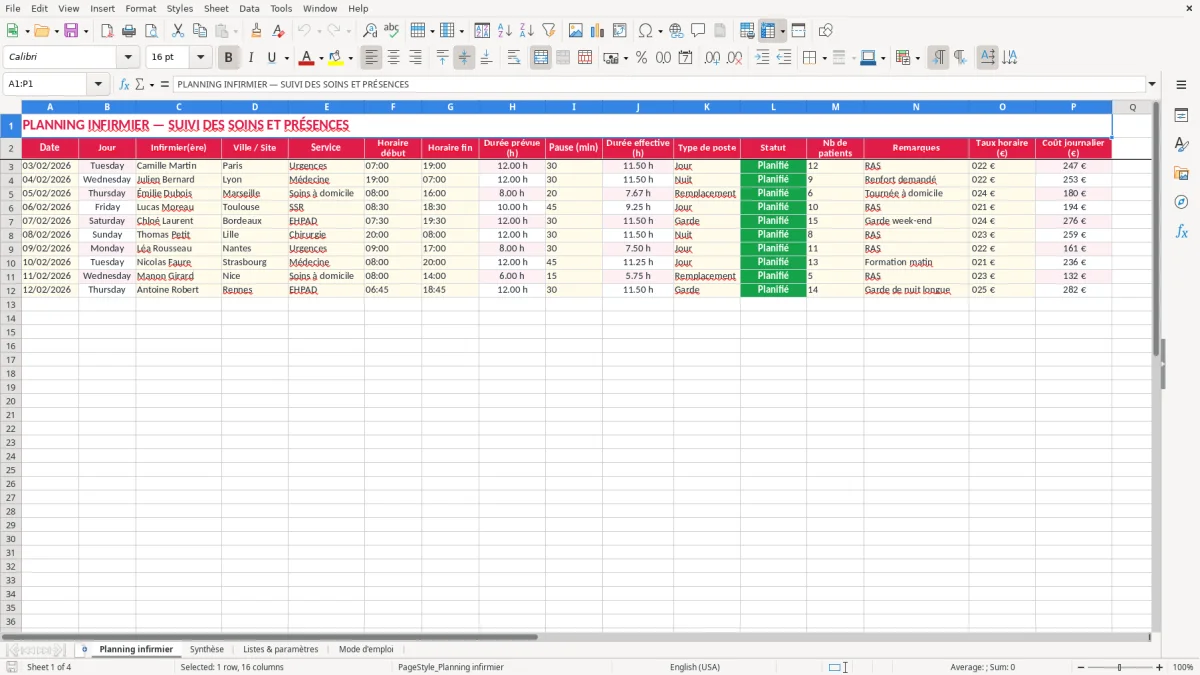Click the AutoFilter funnel icon

click(x=548, y=31)
